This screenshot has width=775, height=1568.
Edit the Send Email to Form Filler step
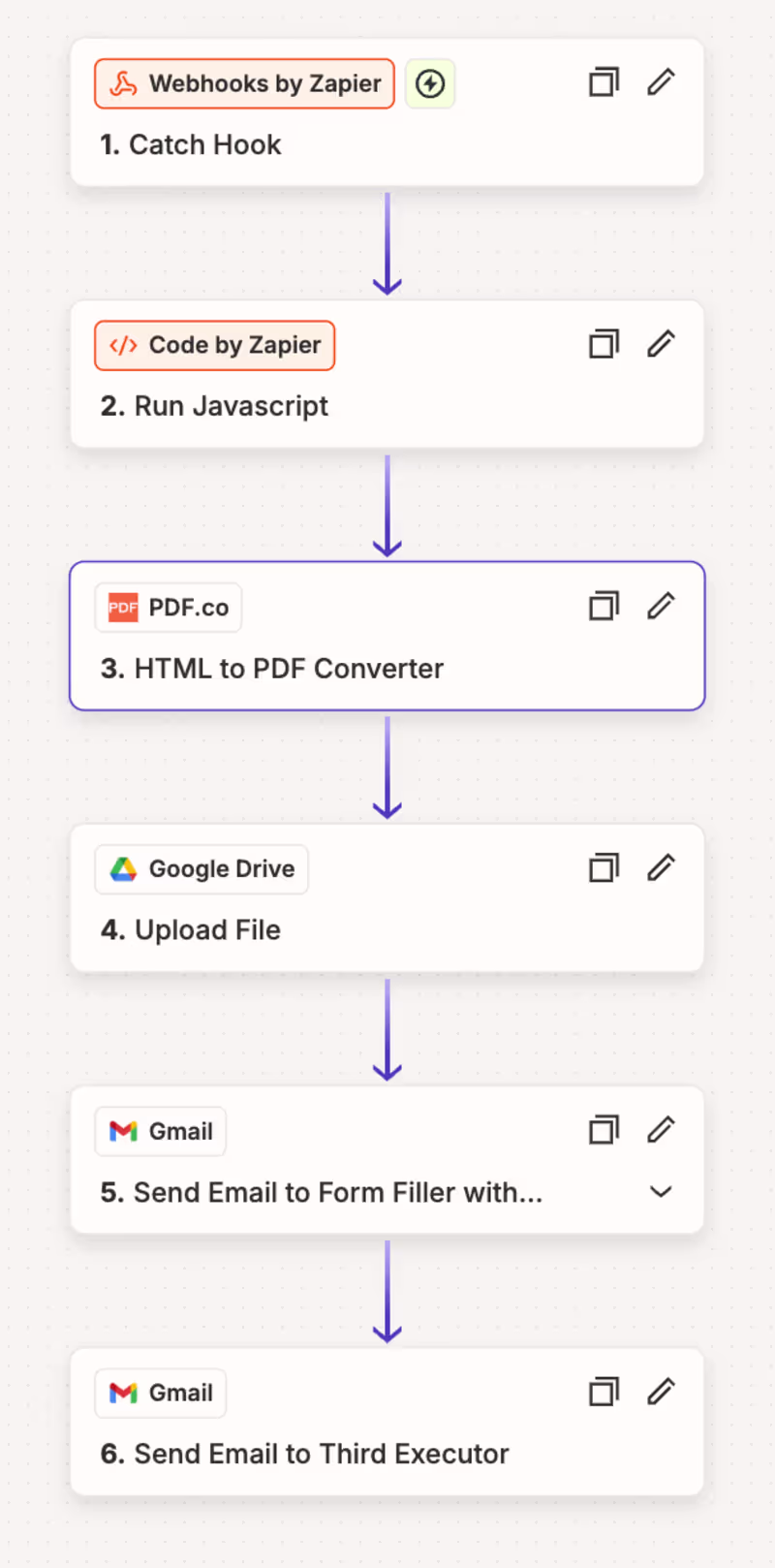click(661, 1130)
